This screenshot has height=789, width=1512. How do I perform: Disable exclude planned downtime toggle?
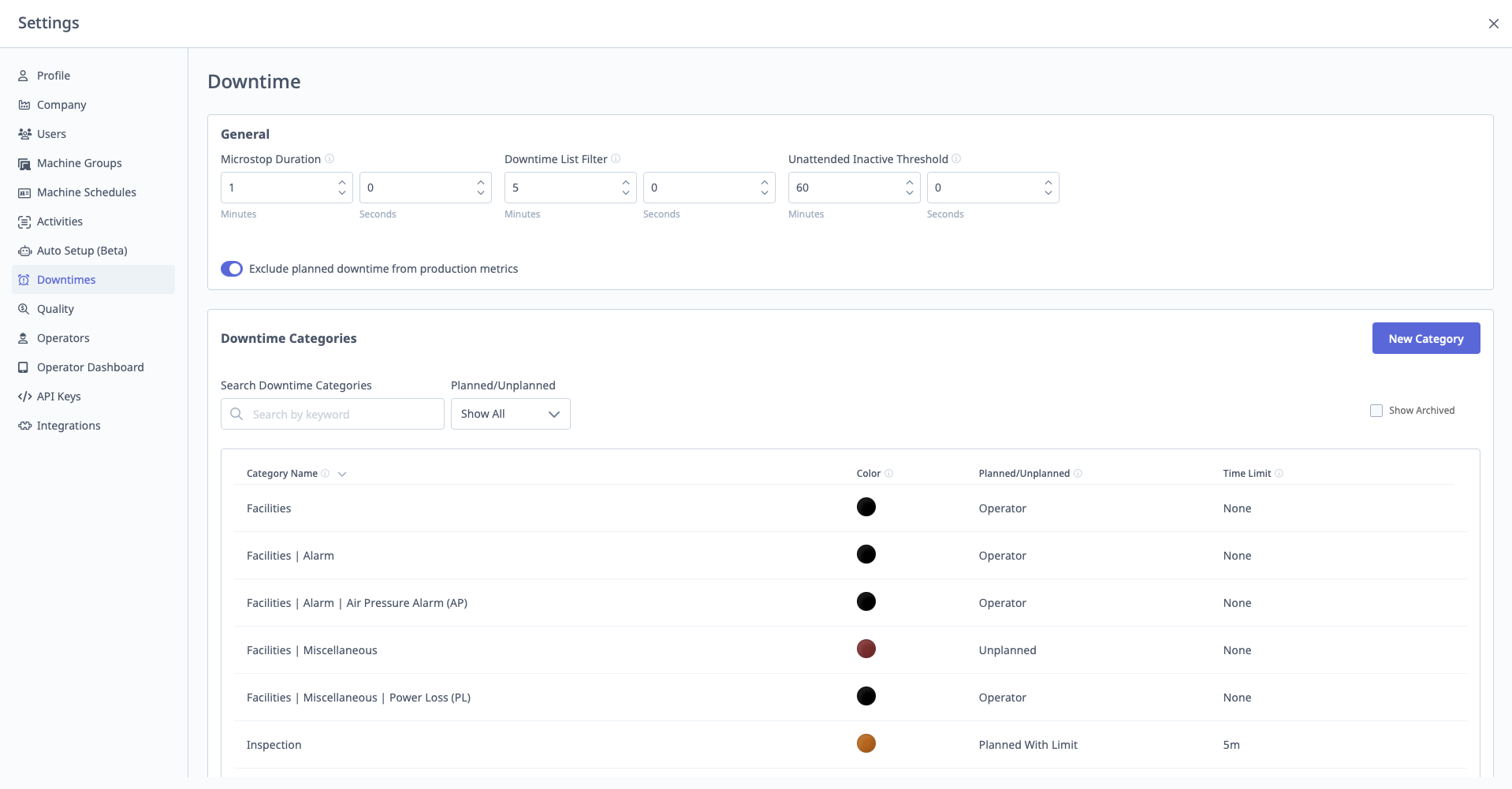coord(232,269)
